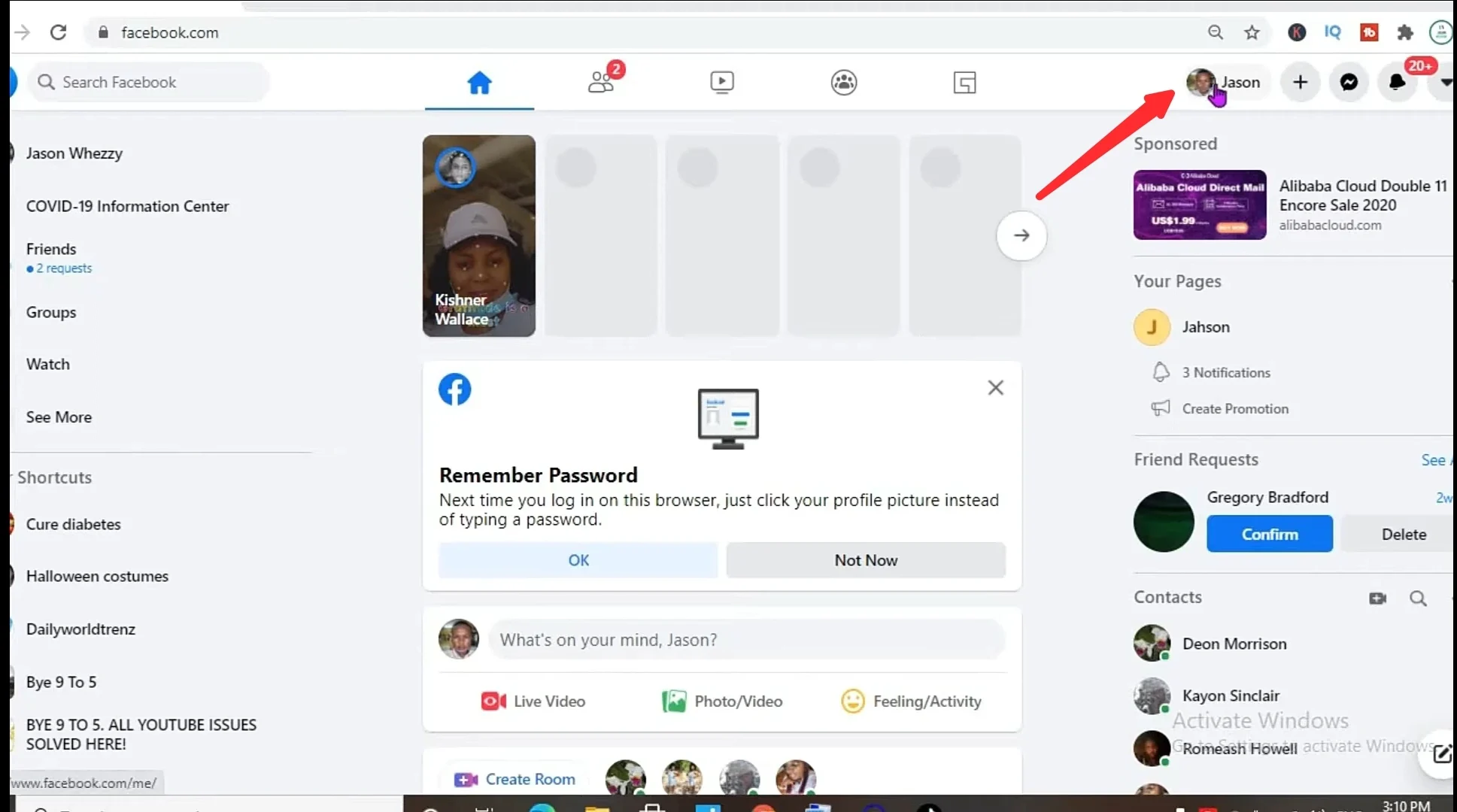The width and height of the screenshot is (1457, 812).
Task: Open the Jahson page
Action: 1206,327
